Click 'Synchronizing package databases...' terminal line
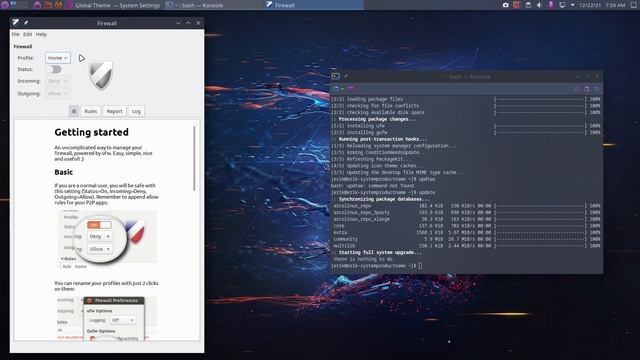This screenshot has height=360, width=640. [x=384, y=199]
